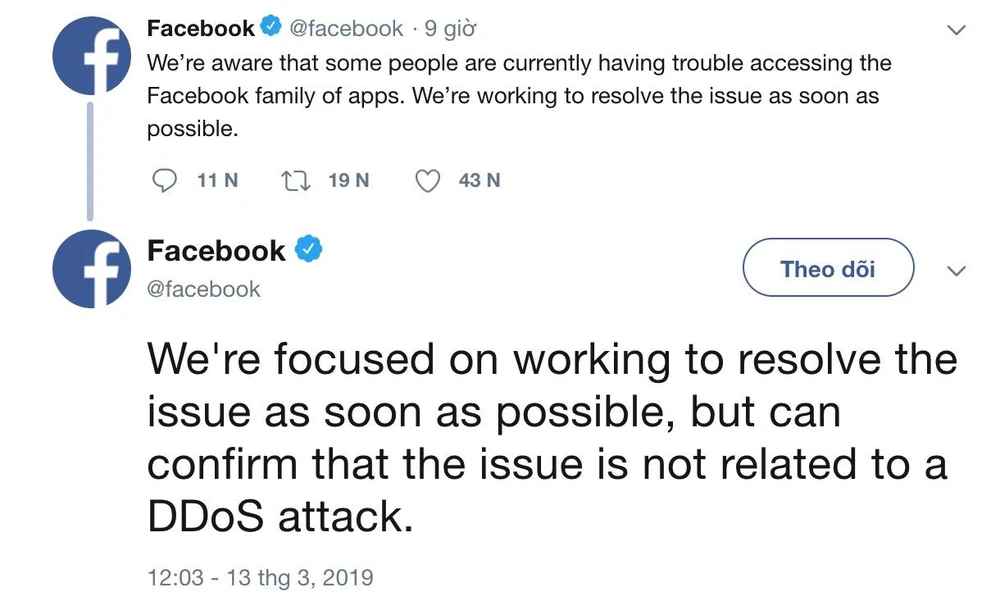Screen dimensions: 1000x610
Task: Click the "11 N" reply count
Action: coord(218,181)
